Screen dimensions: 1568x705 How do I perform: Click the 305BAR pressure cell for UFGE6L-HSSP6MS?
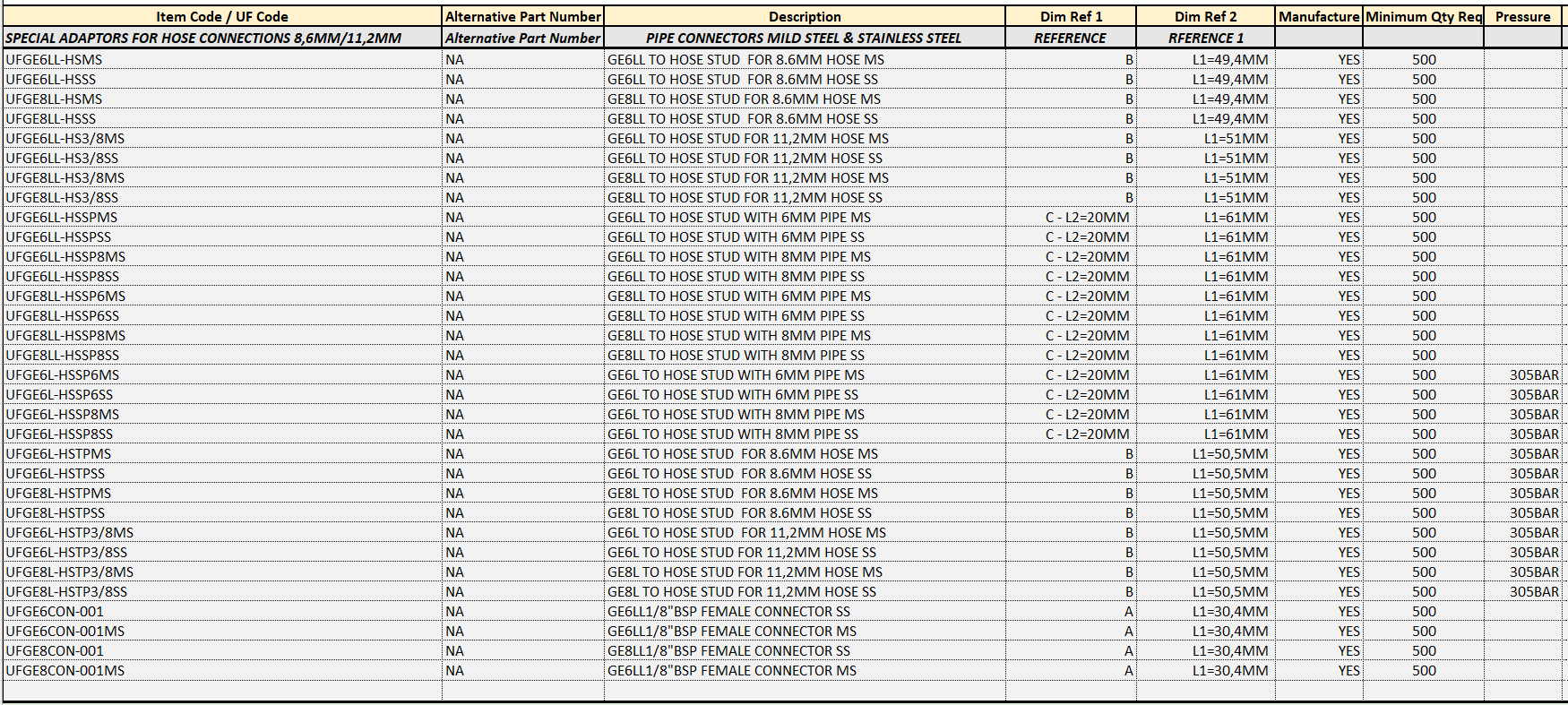[x=1533, y=374]
